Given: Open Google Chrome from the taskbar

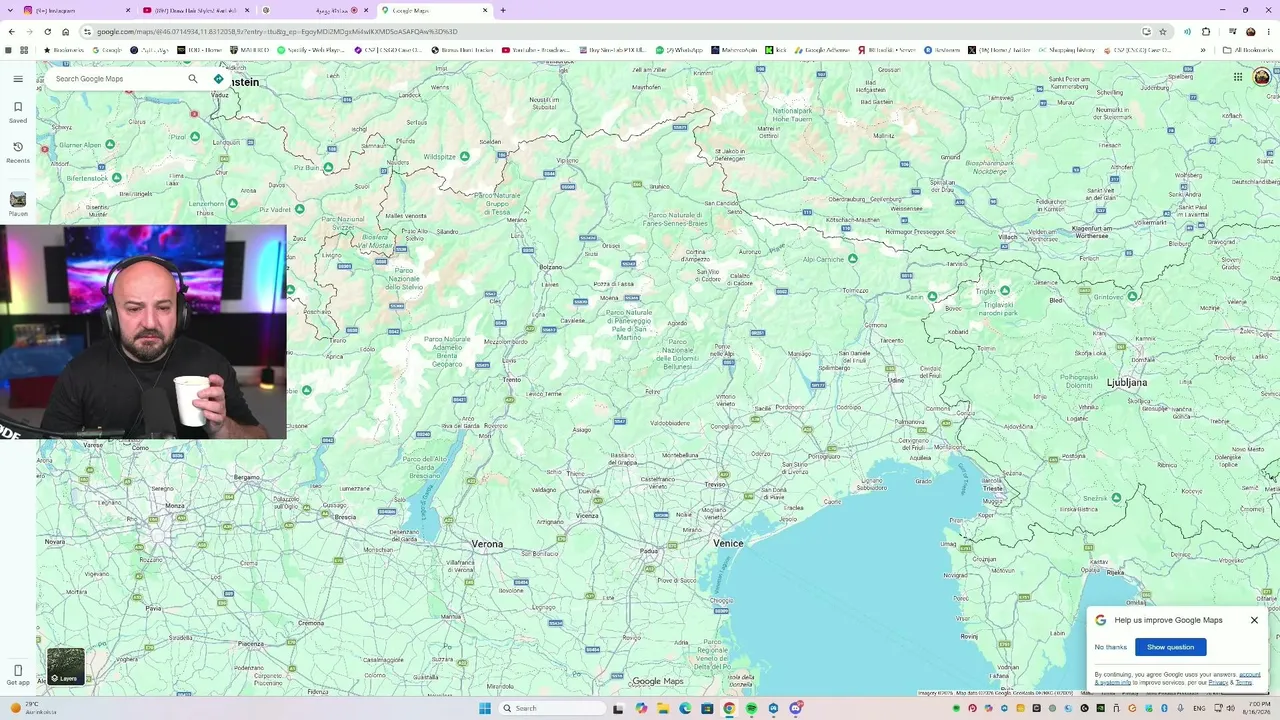Looking at the screenshot, I should [x=729, y=708].
